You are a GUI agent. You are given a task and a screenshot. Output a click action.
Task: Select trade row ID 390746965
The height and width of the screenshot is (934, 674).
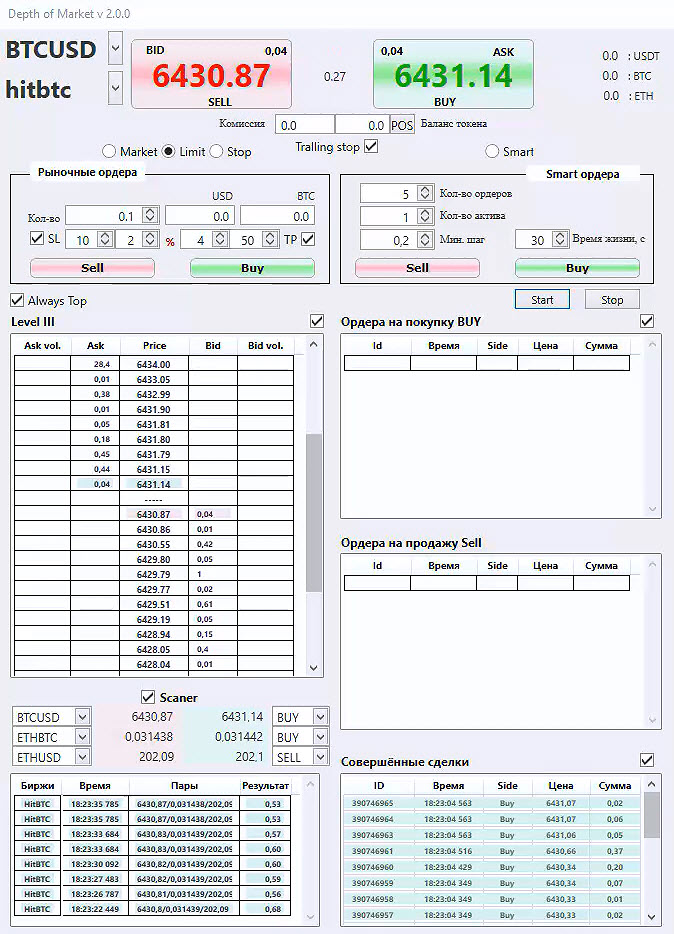pyautogui.click(x=492, y=803)
